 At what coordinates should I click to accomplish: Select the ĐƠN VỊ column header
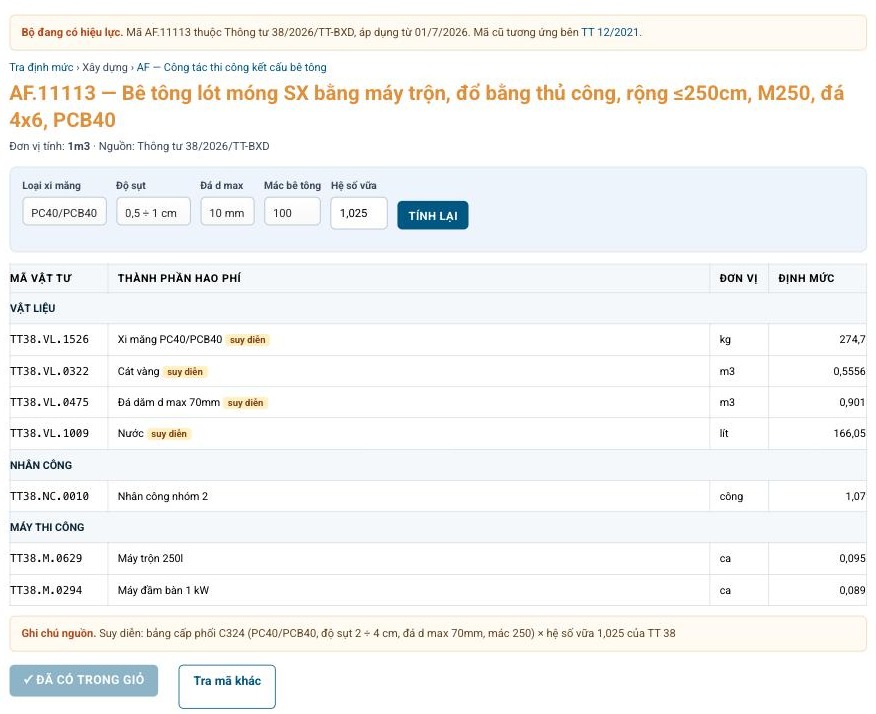pos(739,278)
